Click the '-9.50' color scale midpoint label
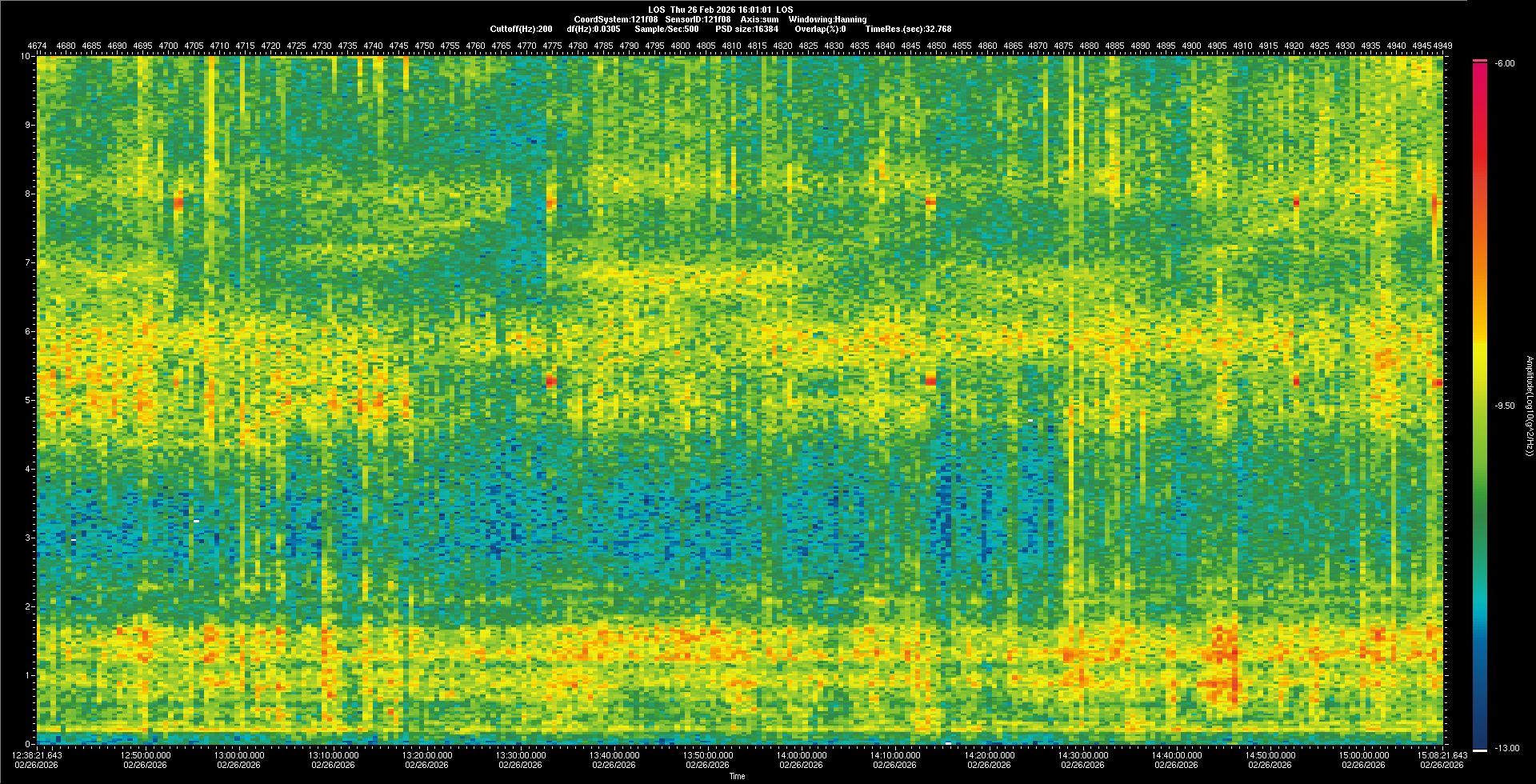 point(1504,406)
